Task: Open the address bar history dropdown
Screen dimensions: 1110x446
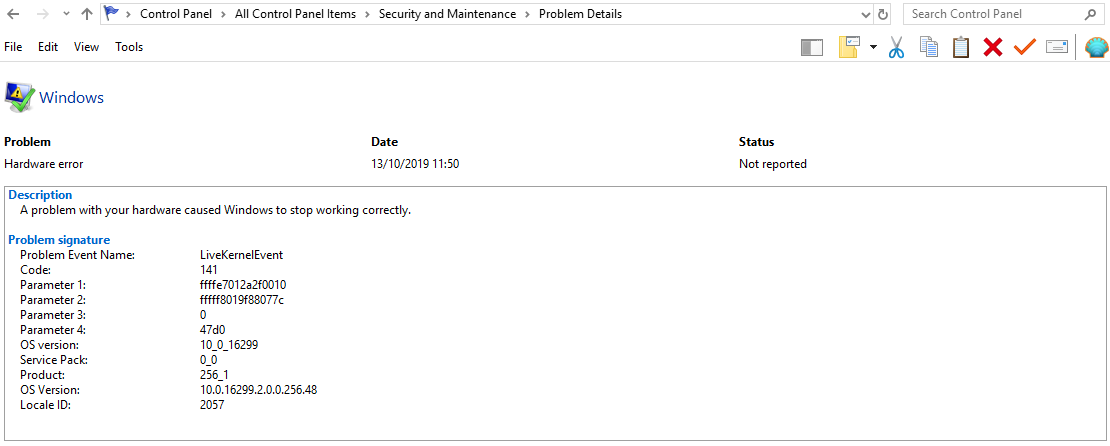Action: click(866, 14)
